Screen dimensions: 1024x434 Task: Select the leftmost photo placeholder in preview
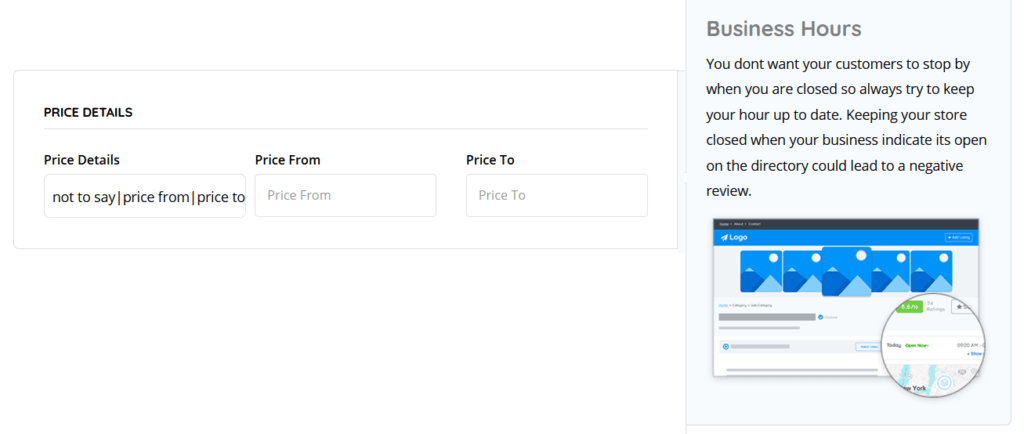pyautogui.click(x=761, y=270)
